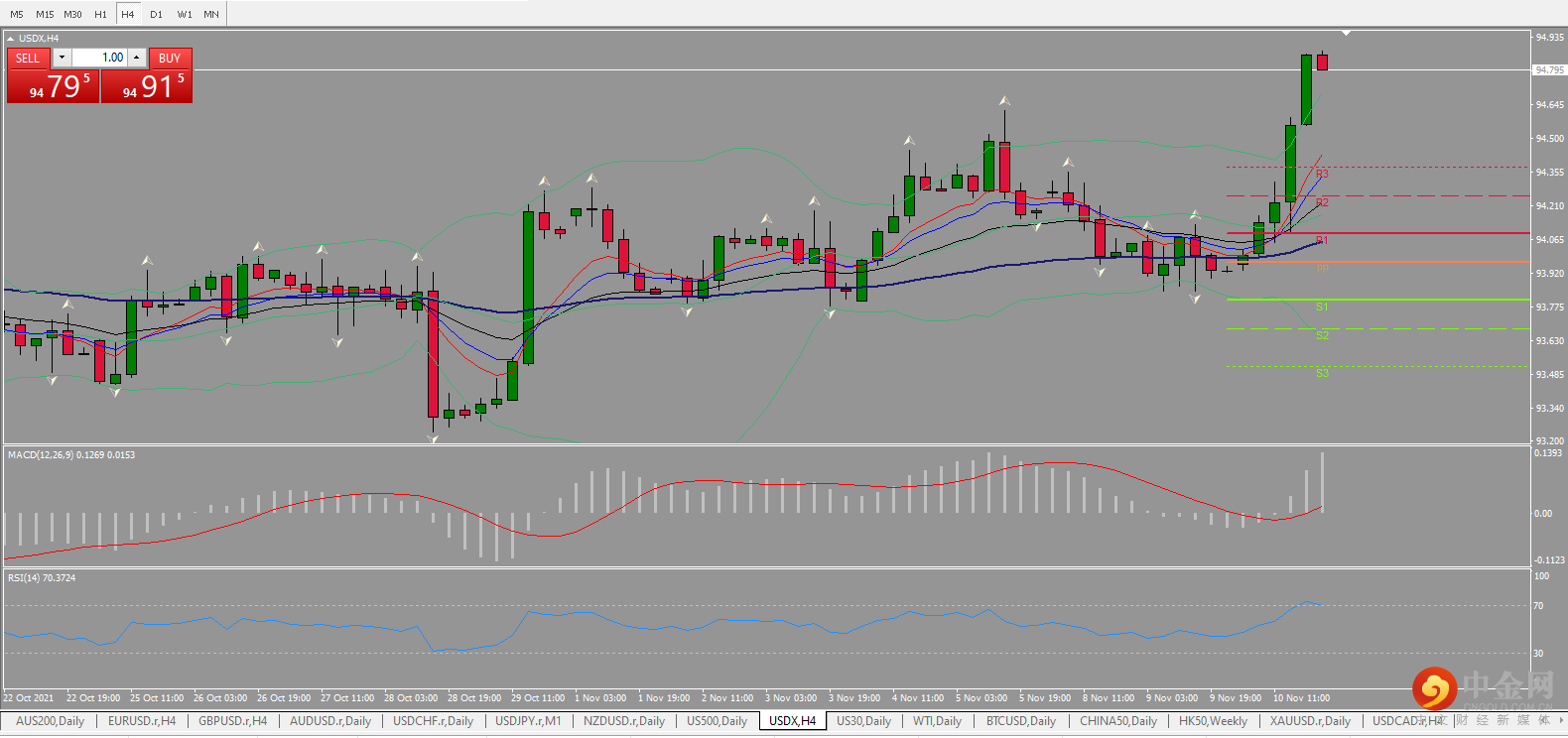Switch chart to the M5 timeframe
Screen dimensions: 1568x738
pos(17,14)
